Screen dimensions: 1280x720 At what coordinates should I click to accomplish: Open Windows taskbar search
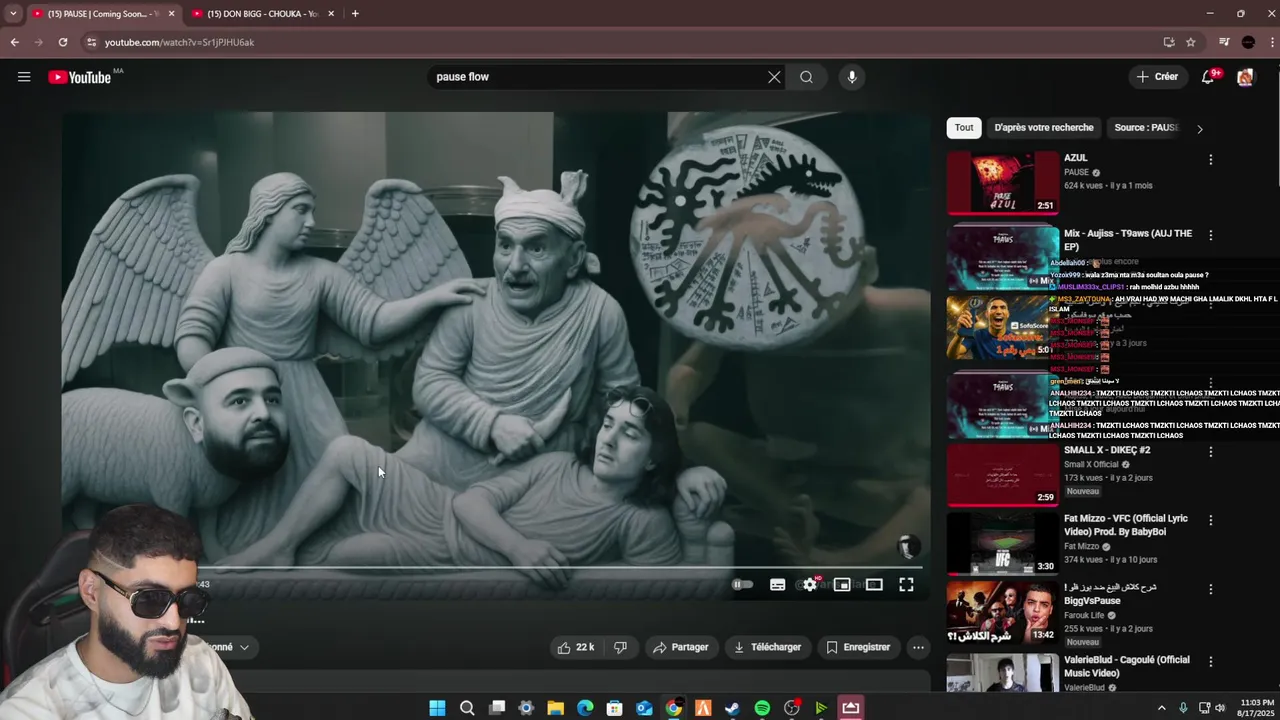[467, 708]
